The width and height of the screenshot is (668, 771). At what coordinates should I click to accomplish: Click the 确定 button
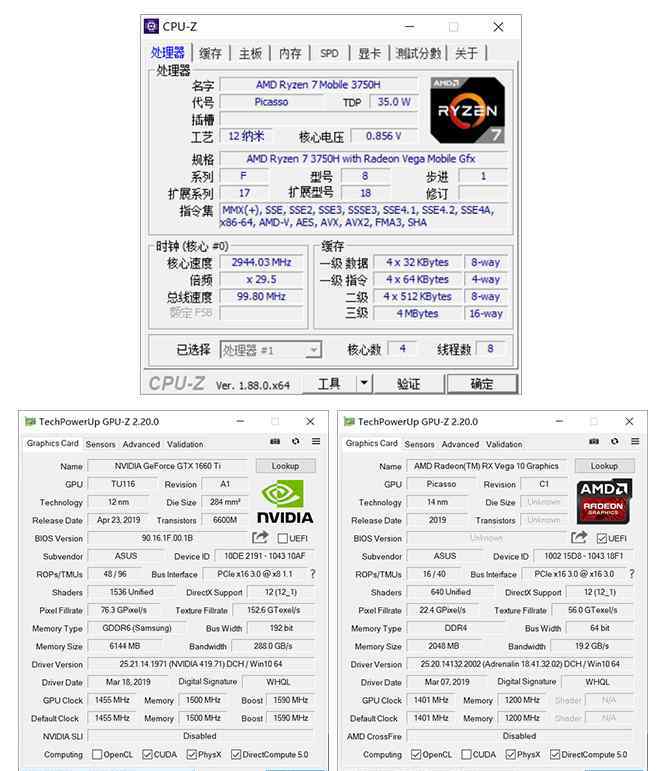point(482,384)
